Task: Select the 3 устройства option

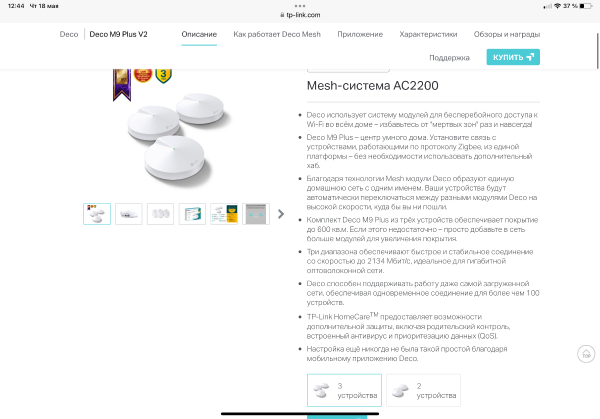Action: click(344, 390)
